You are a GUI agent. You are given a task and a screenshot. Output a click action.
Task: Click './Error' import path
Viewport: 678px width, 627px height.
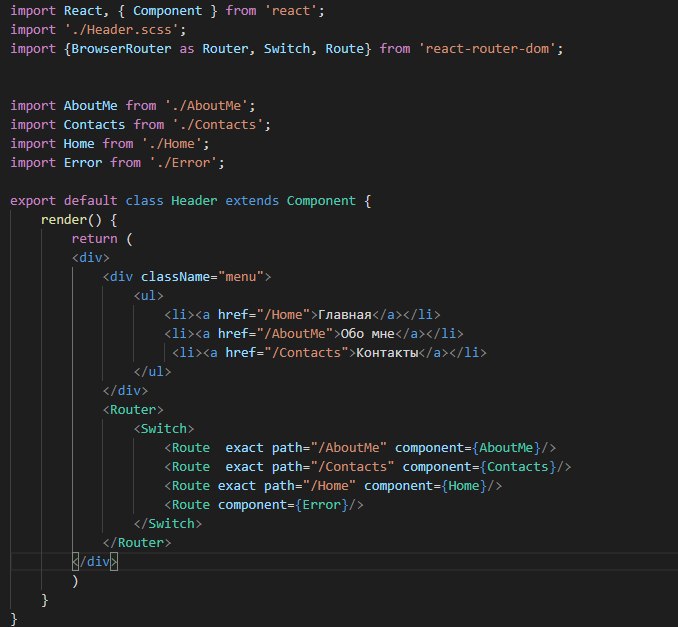pyautogui.click(x=183, y=163)
